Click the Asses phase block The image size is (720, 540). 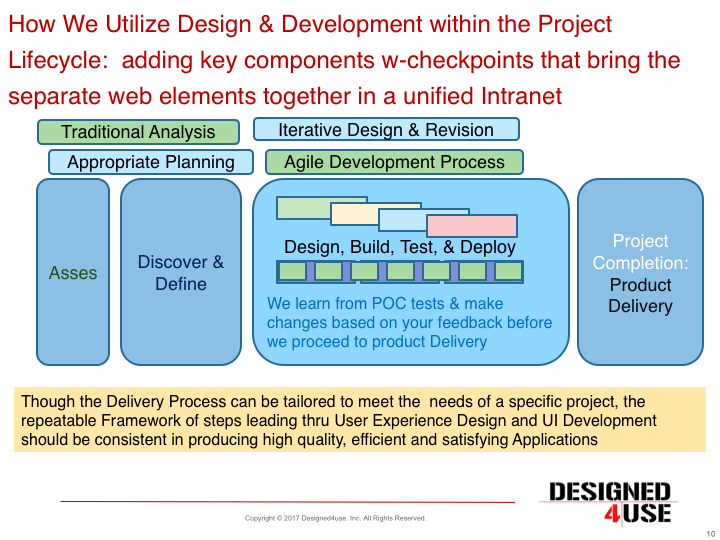pos(73,272)
